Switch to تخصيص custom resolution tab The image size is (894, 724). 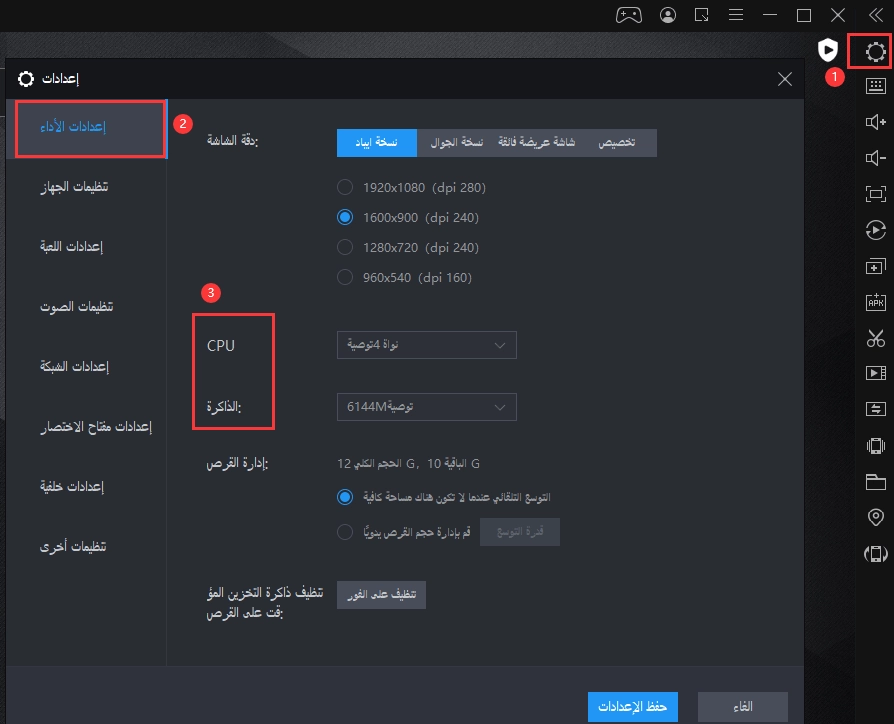[617, 143]
